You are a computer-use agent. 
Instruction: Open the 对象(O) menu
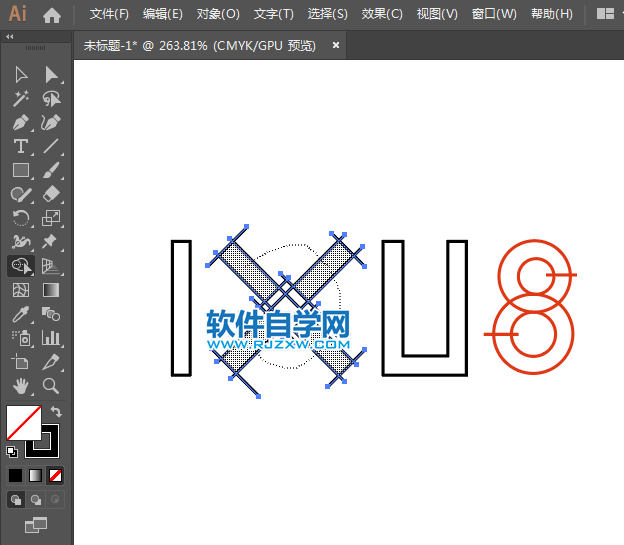click(x=218, y=14)
